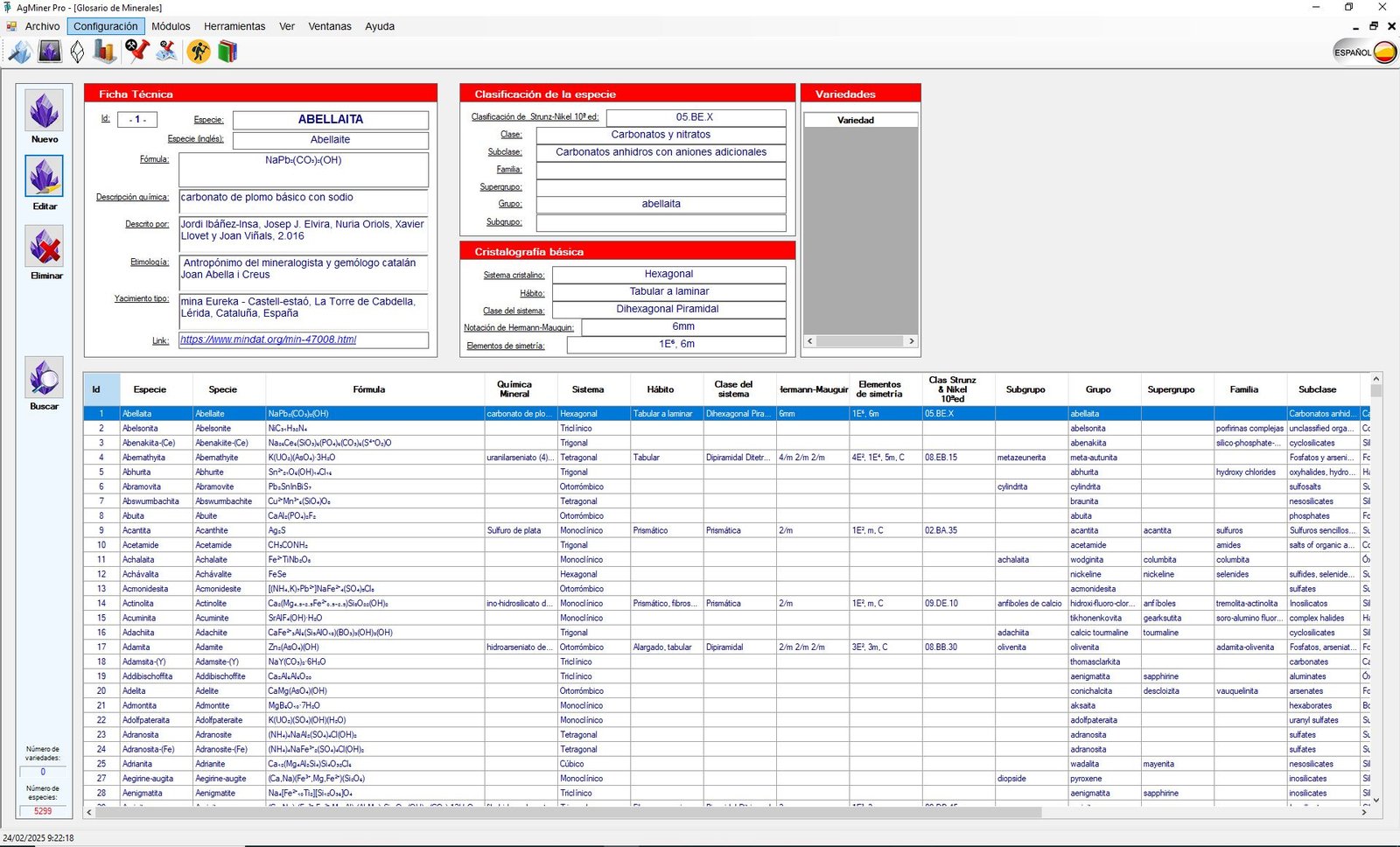Click the table's right scroll arrow
Viewport: 1400px width, 847px height.
point(1364,812)
